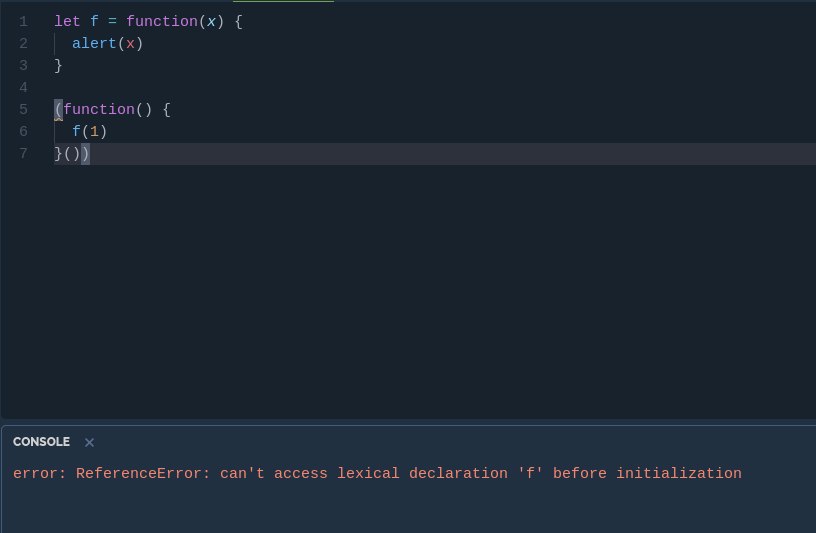Viewport: 816px width, 533px height.
Task: Click the closing brace on line 3
Action: [x=58, y=66]
